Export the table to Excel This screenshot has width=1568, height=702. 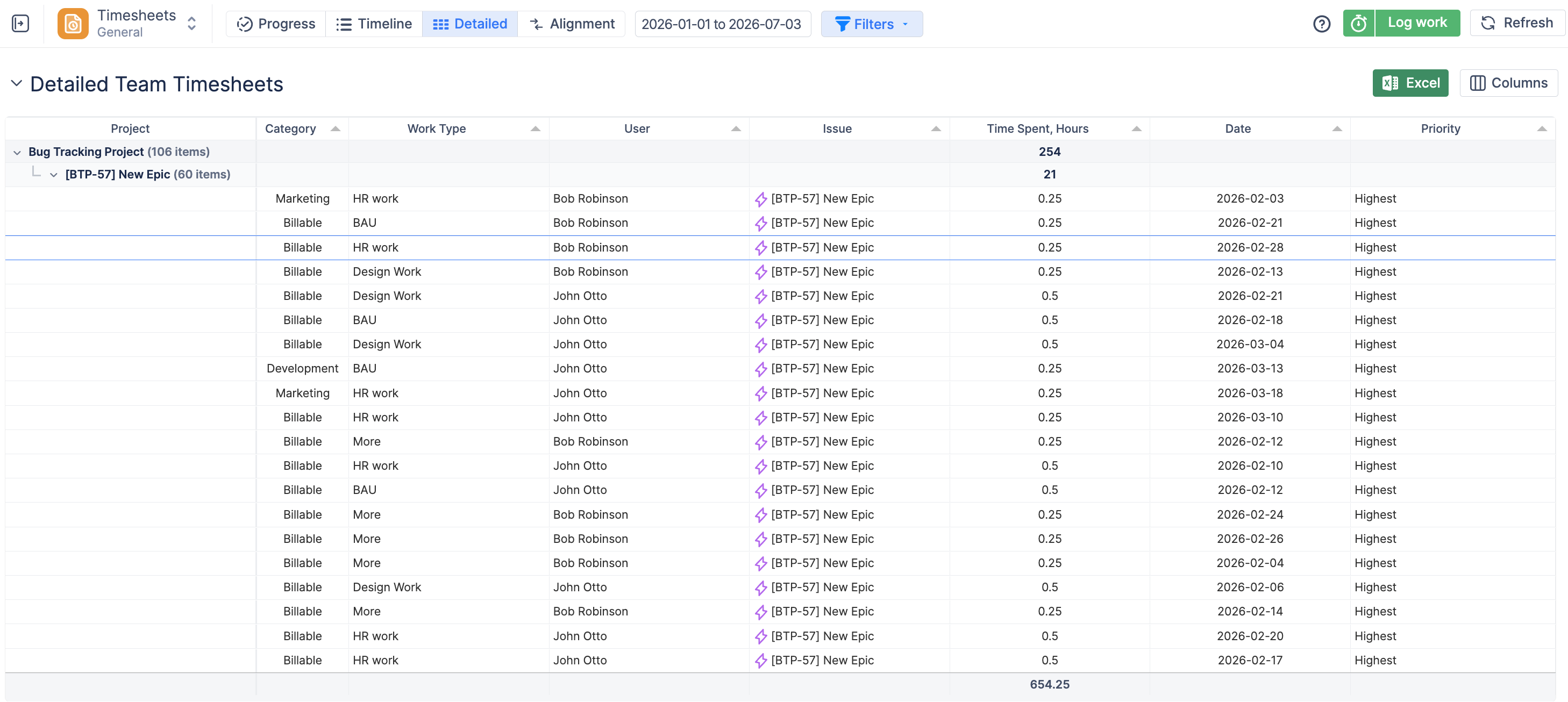point(1410,83)
